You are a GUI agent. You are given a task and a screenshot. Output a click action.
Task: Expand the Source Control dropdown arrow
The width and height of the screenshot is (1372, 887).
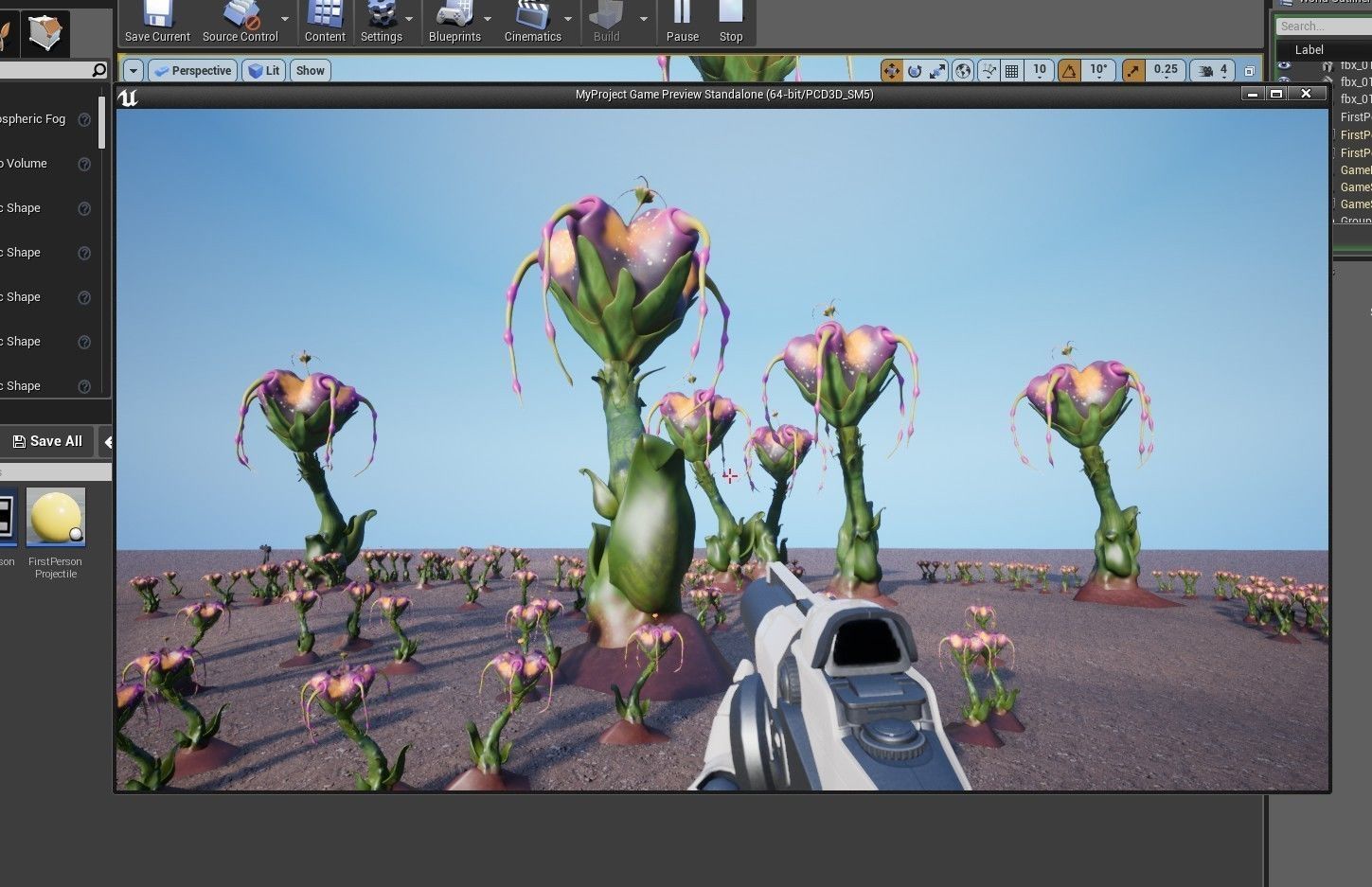pos(285,19)
